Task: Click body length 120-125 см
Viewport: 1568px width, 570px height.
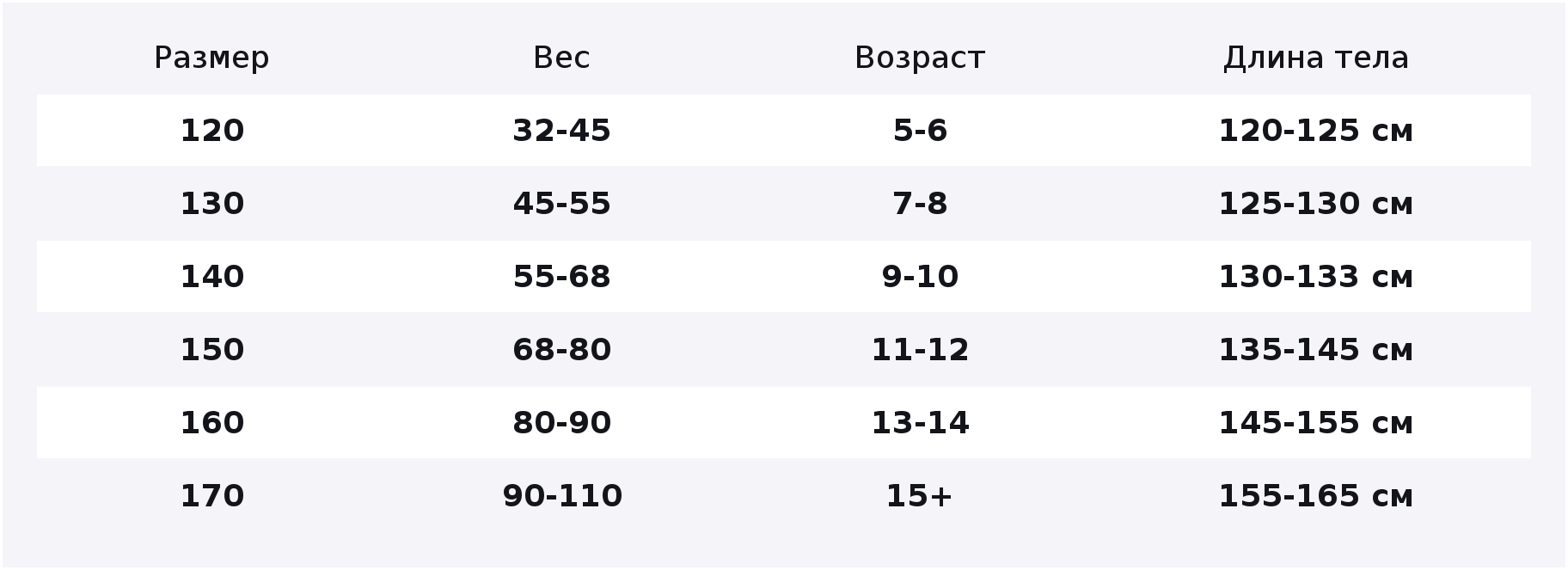Action: point(1316,131)
